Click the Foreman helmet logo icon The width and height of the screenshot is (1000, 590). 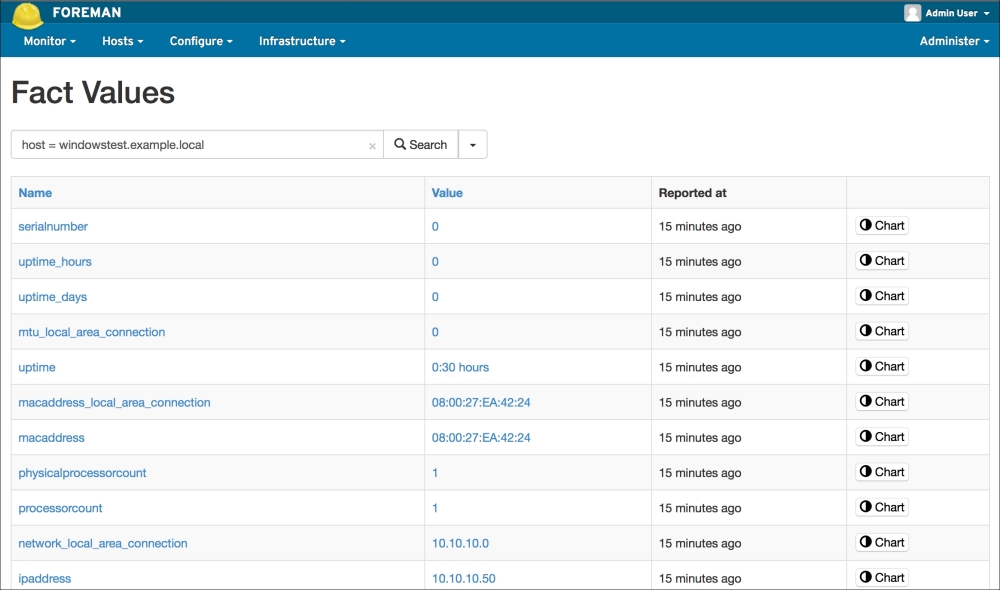point(27,14)
